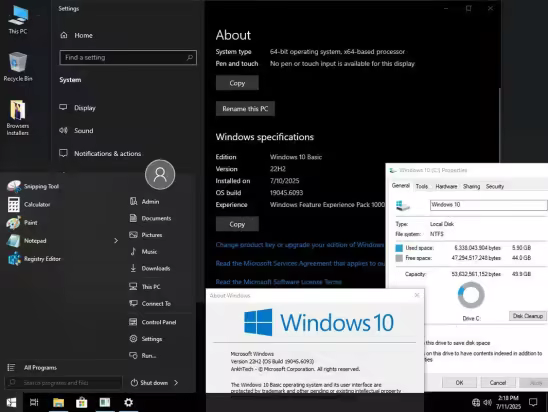Viewport: 548px width, 412px height.
Task: Launch Registry Editor from Start menu
Action: point(34,259)
